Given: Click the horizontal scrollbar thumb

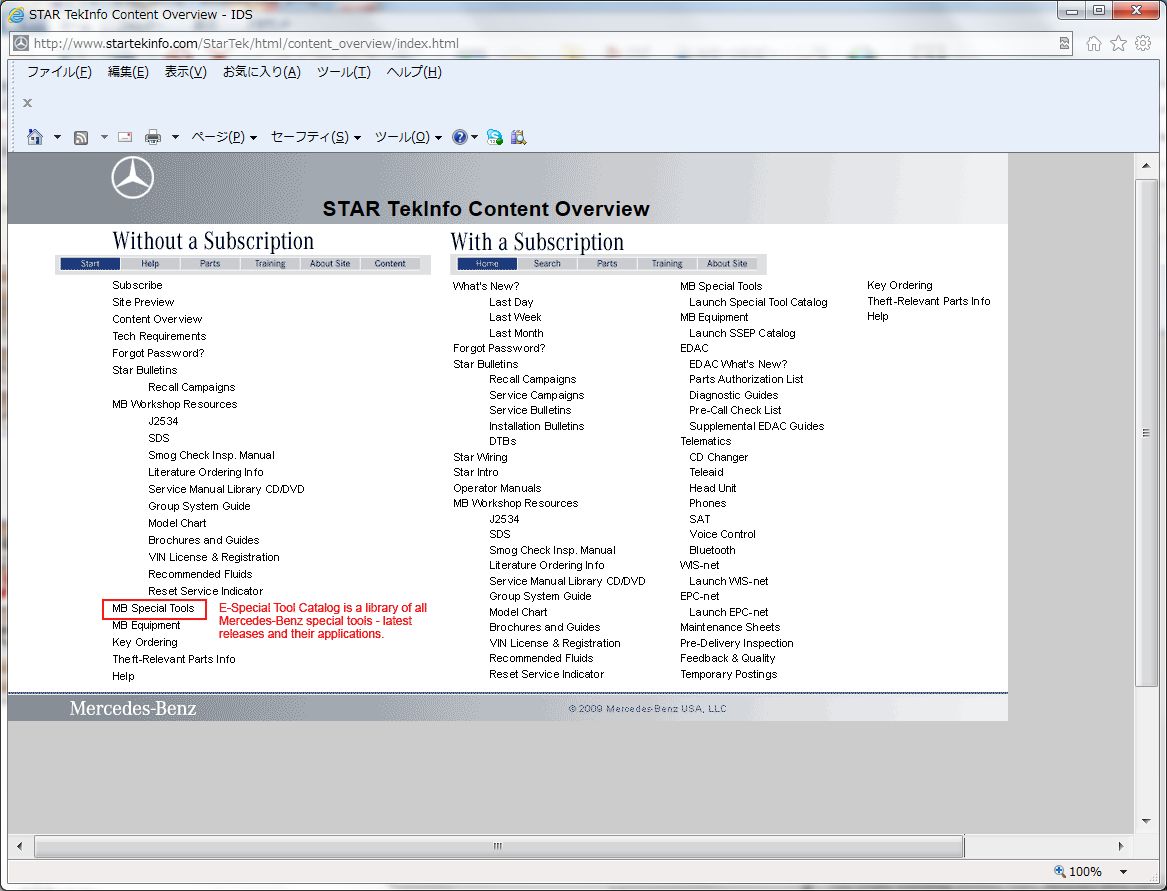Looking at the screenshot, I should [x=499, y=846].
